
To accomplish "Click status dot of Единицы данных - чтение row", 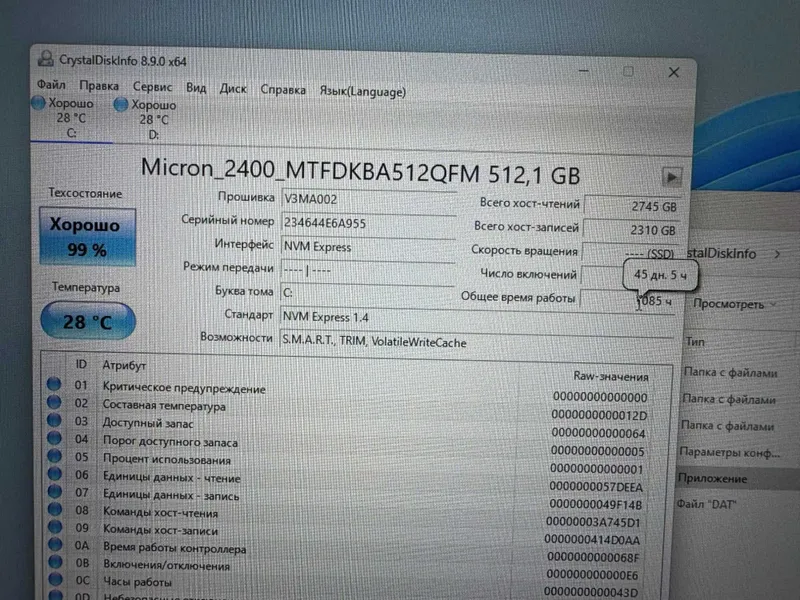I will point(55,473).
